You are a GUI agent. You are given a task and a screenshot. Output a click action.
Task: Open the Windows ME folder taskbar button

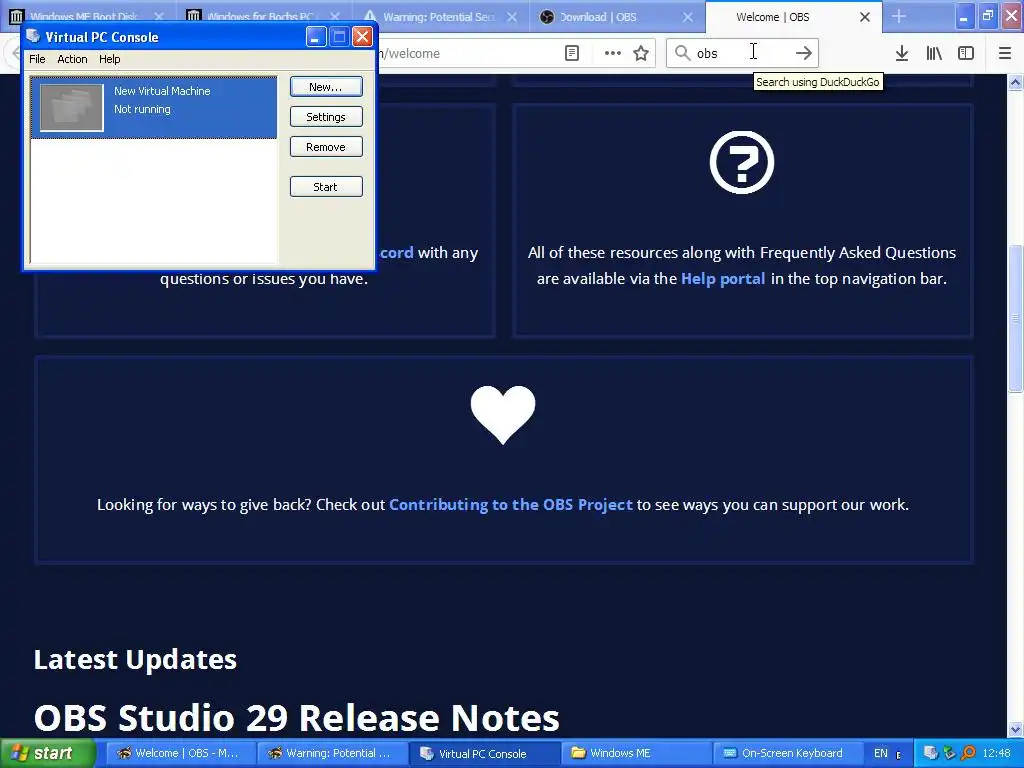click(635, 754)
